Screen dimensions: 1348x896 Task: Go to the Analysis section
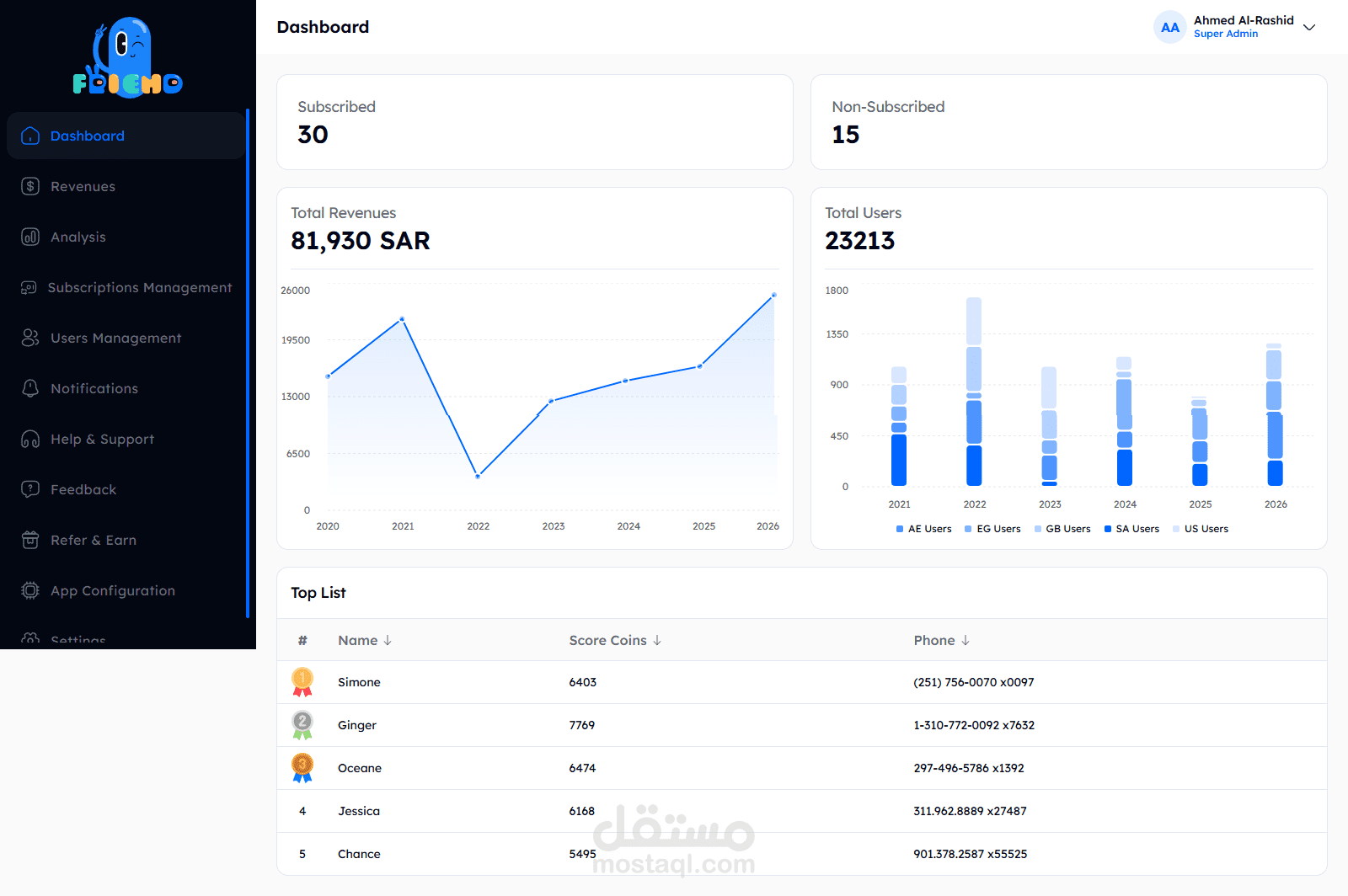click(x=126, y=237)
